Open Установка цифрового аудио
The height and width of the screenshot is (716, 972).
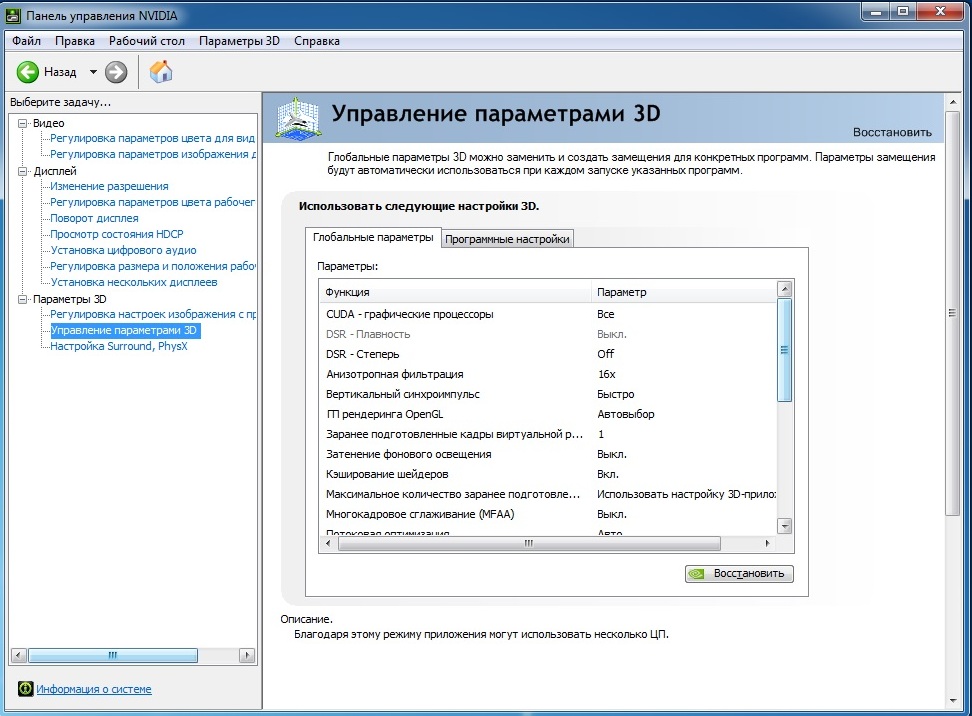123,250
